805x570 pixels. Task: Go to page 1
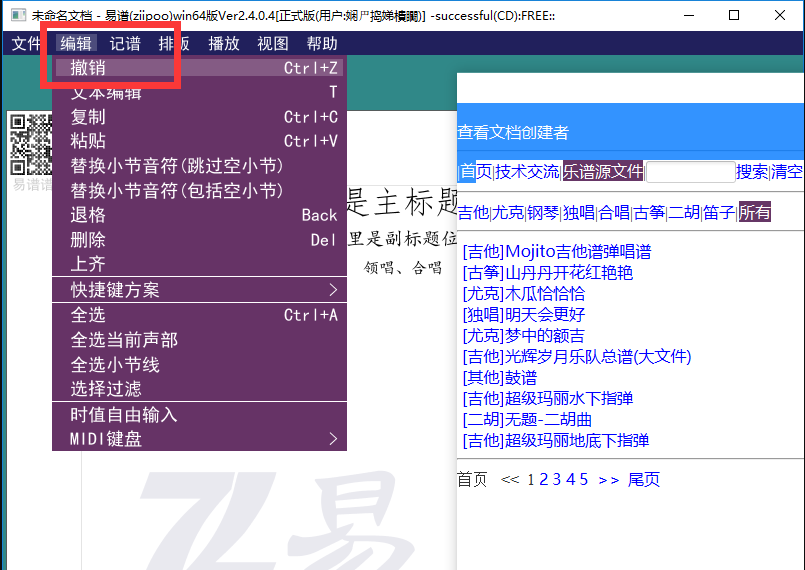tap(531, 479)
